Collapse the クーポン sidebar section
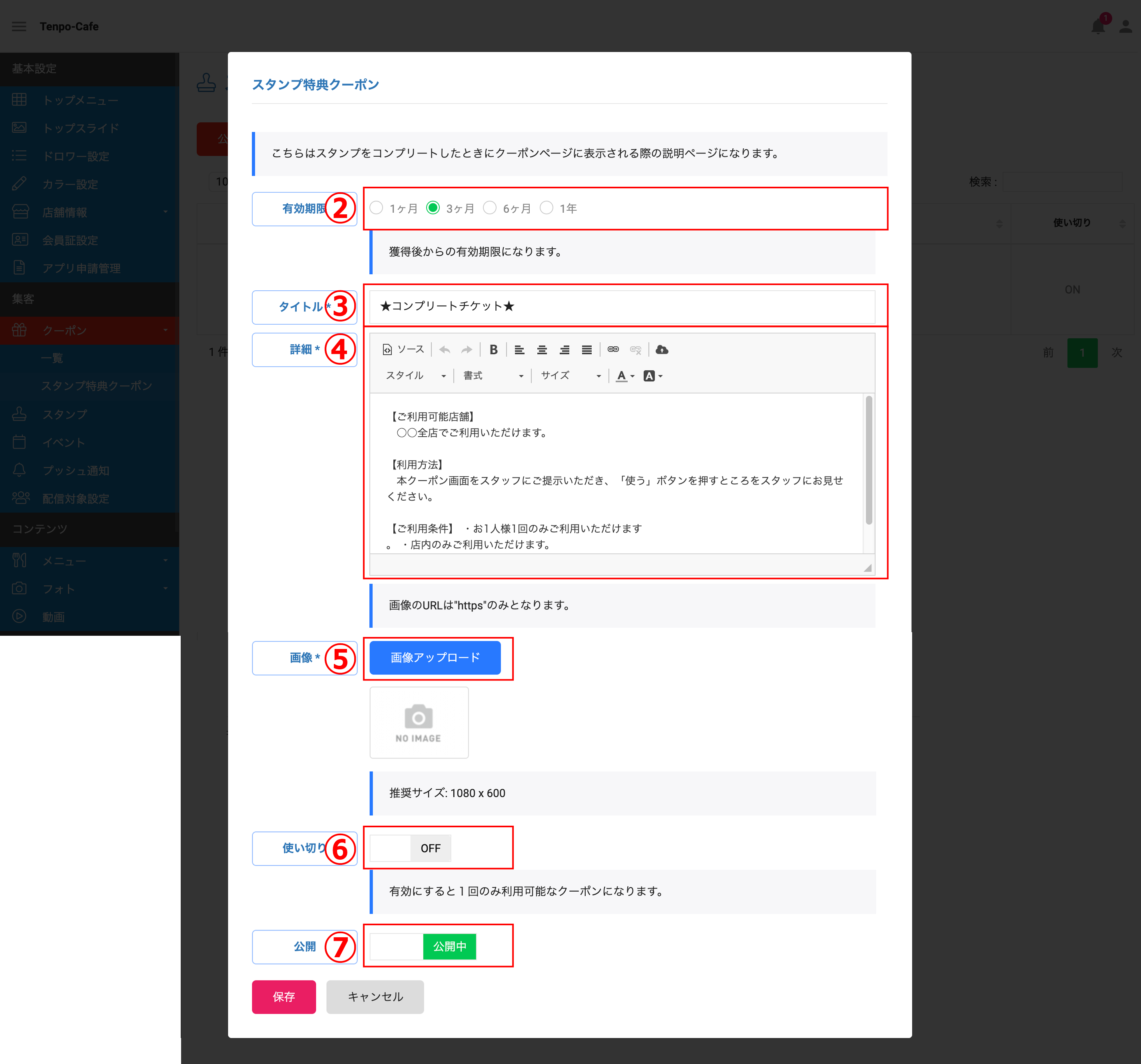This screenshot has width=1141, height=1064. 90,331
